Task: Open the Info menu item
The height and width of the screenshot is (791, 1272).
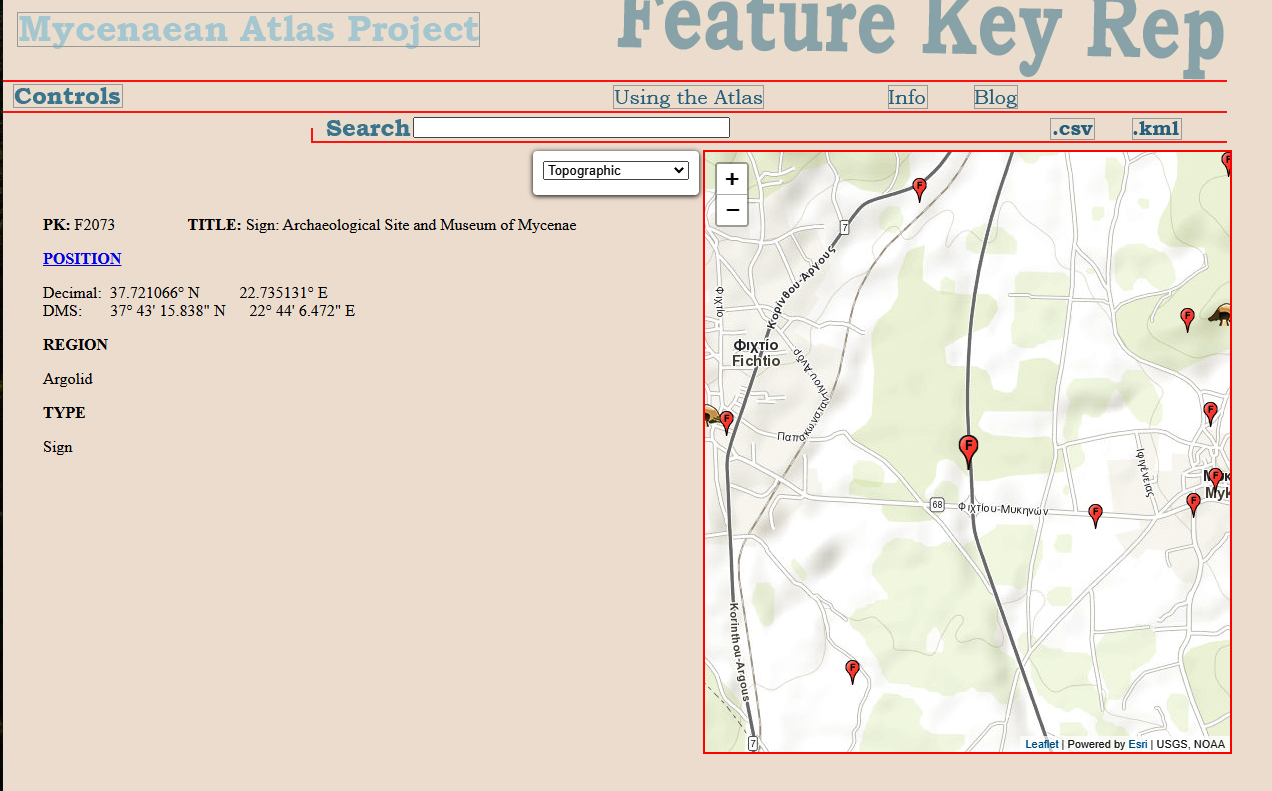Action: pos(907,97)
